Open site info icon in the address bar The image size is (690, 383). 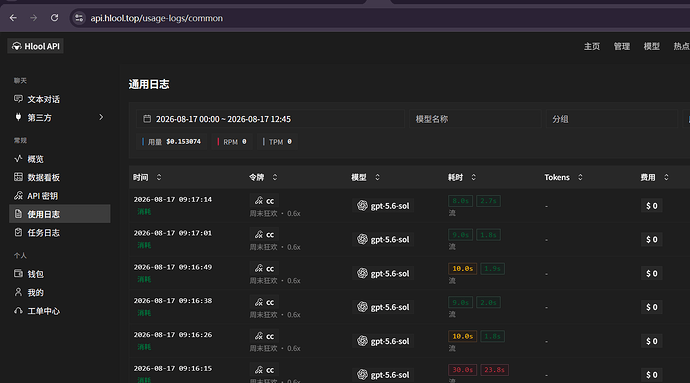[x=79, y=18]
